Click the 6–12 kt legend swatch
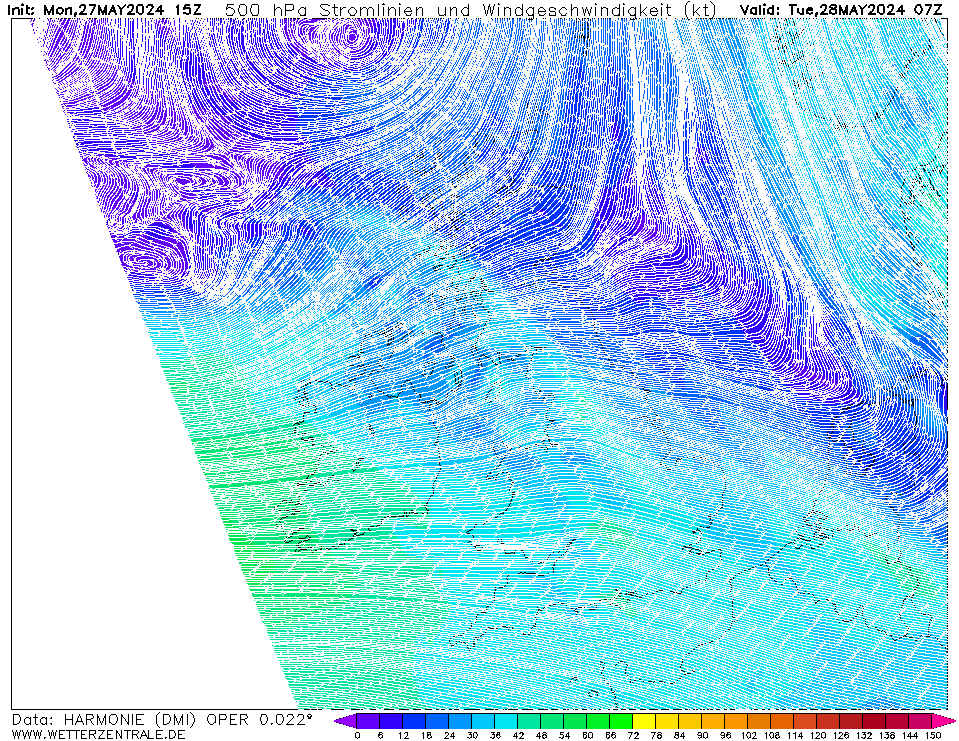This screenshot has width=959, height=741. (x=391, y=721)
